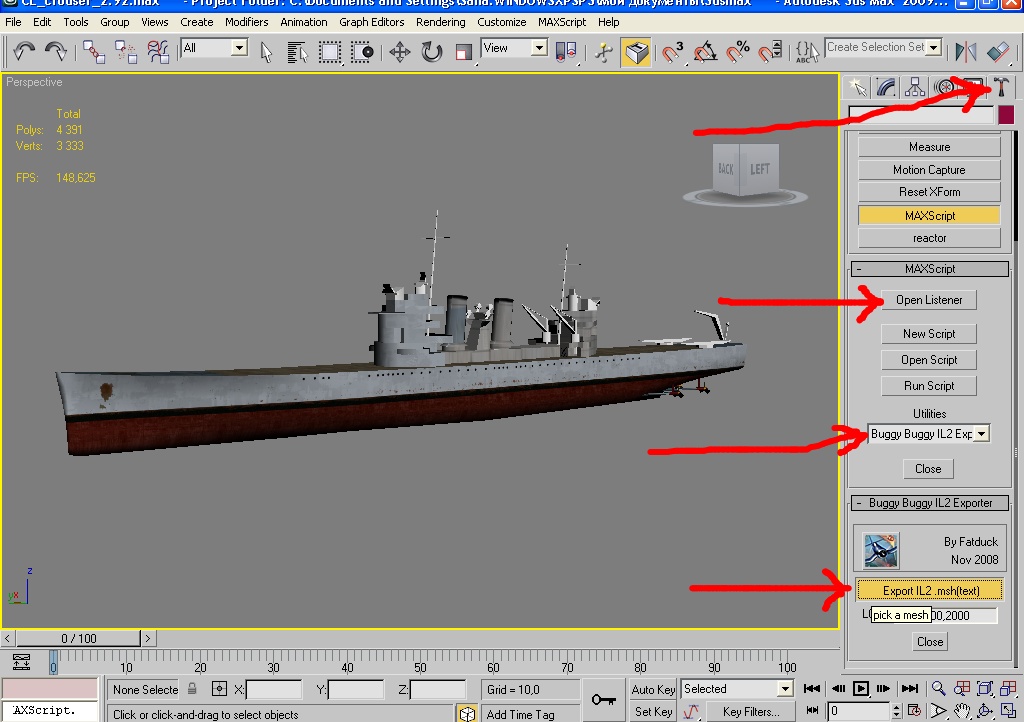This screenshot has height=722, width=1024.
Task: Expand the Buggy Buggy IL2 Exporter utilities dropdown
Action: point(981,434)
